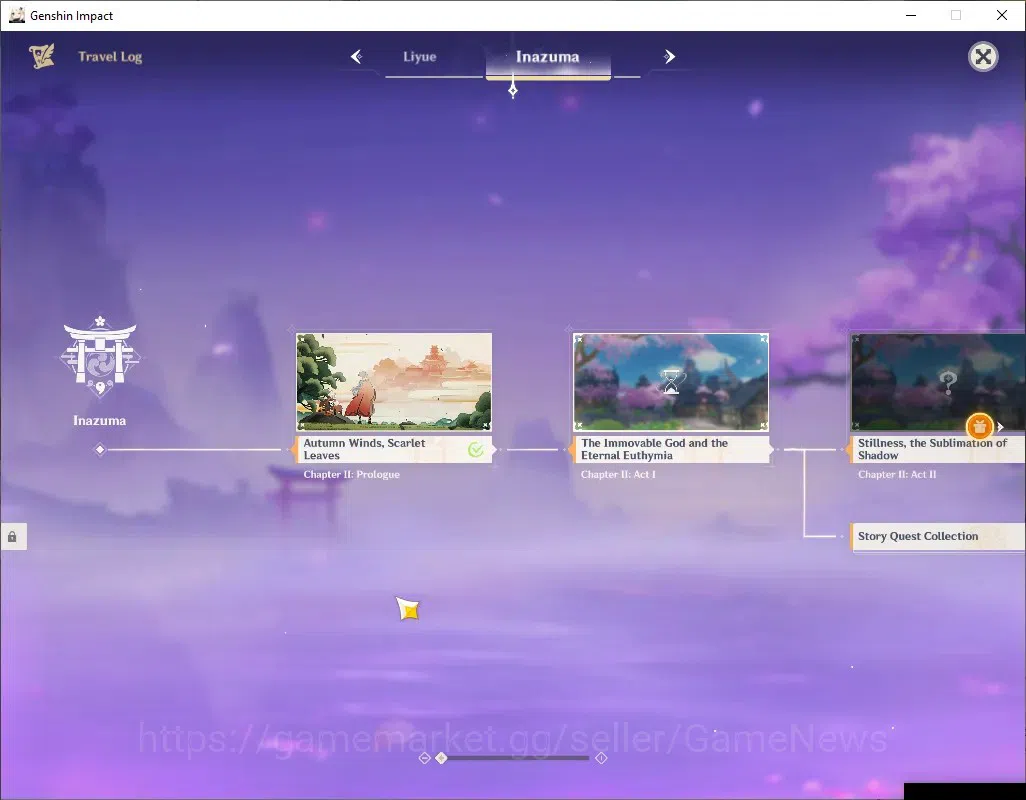Open The Immovable God and Eternal Euthymia thumbnail
Viewport: 1026px width, 800px height.
tap(671, 382)
